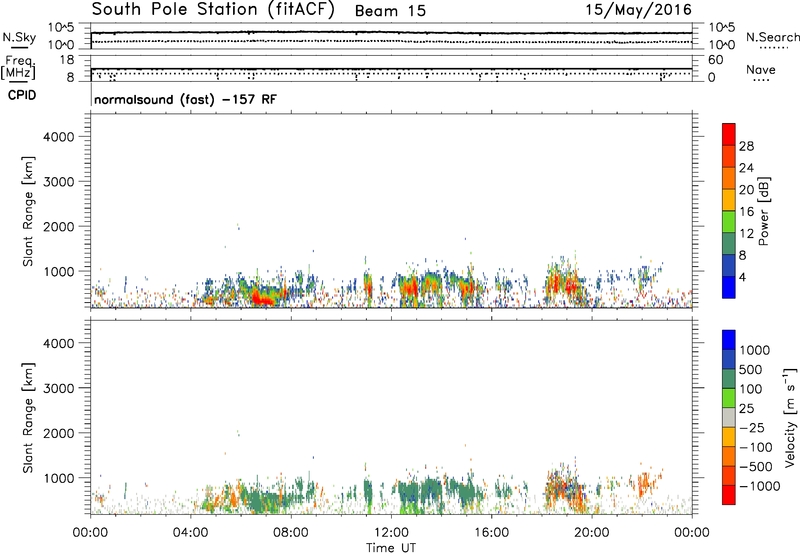This screenshot has width=800, height=554.
Task: Click 'normalsound (fast) -157 RF' text
Action: coord(186,99)
